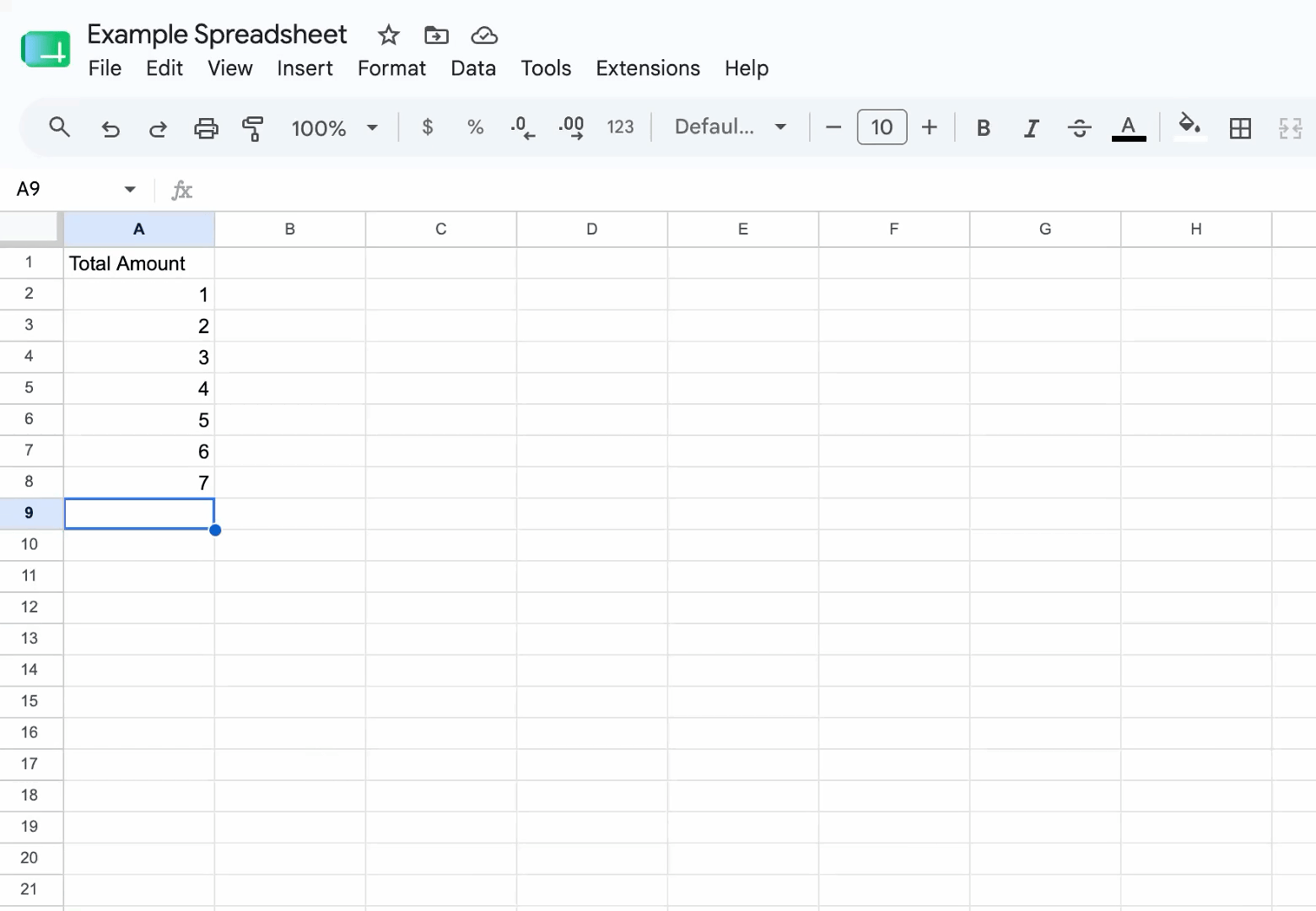
Task: Click the fx formula icon
Action: pos(181,190)
